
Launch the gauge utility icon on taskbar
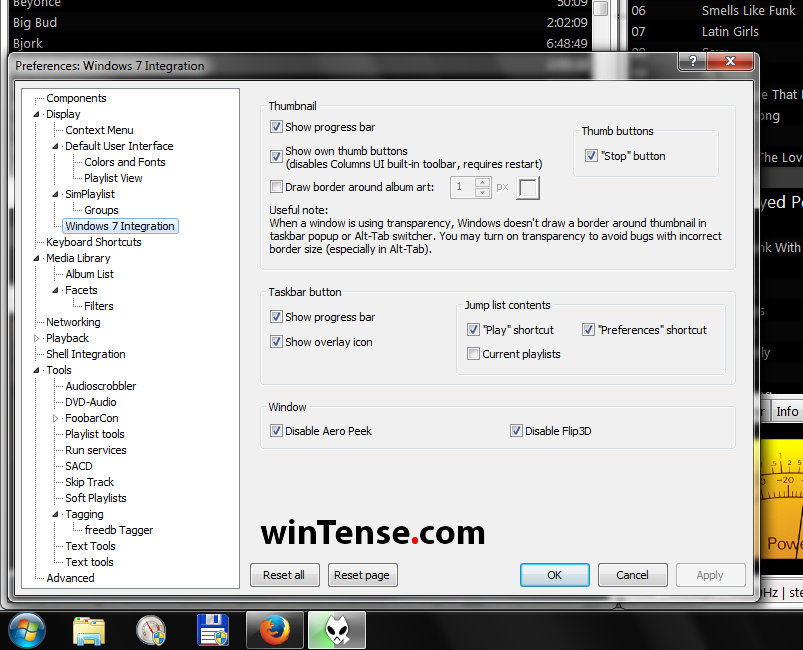click(x=151, y=631)
